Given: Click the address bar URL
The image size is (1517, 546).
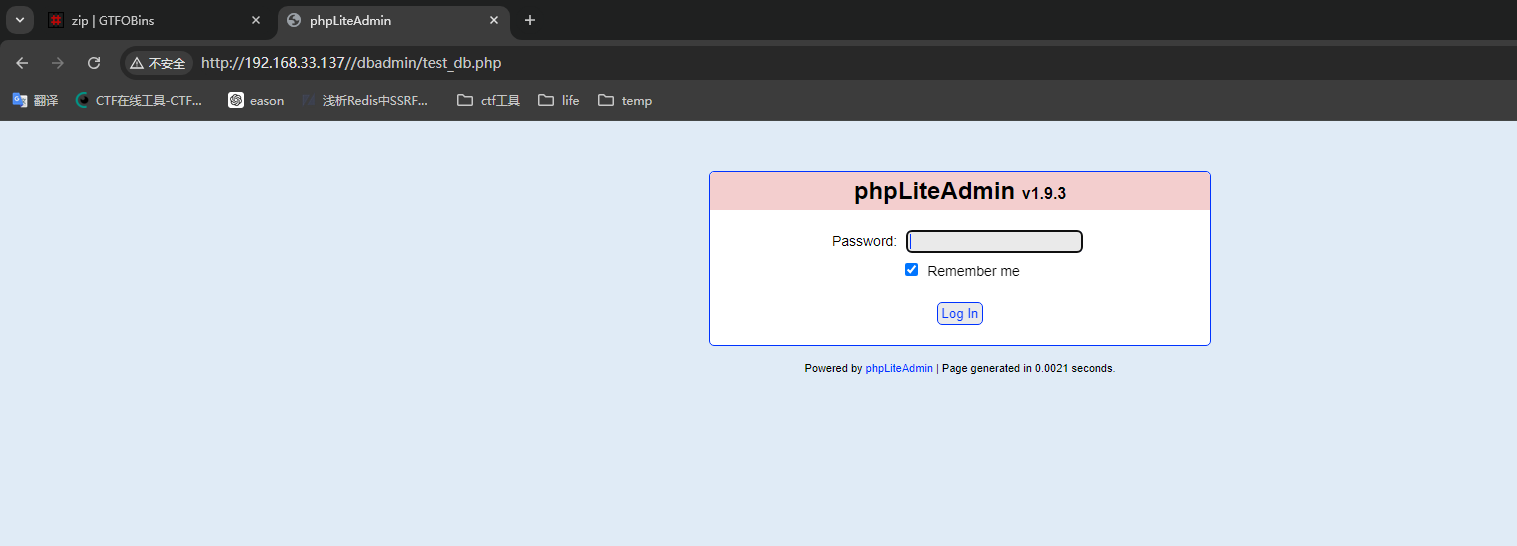Looking at the screenshot, I should (351, 63).
